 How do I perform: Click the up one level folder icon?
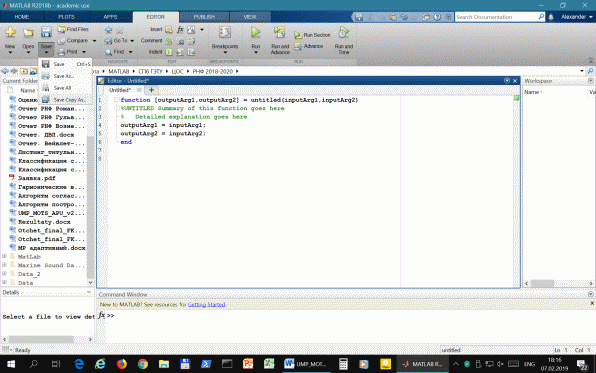[x=24, y=71]
